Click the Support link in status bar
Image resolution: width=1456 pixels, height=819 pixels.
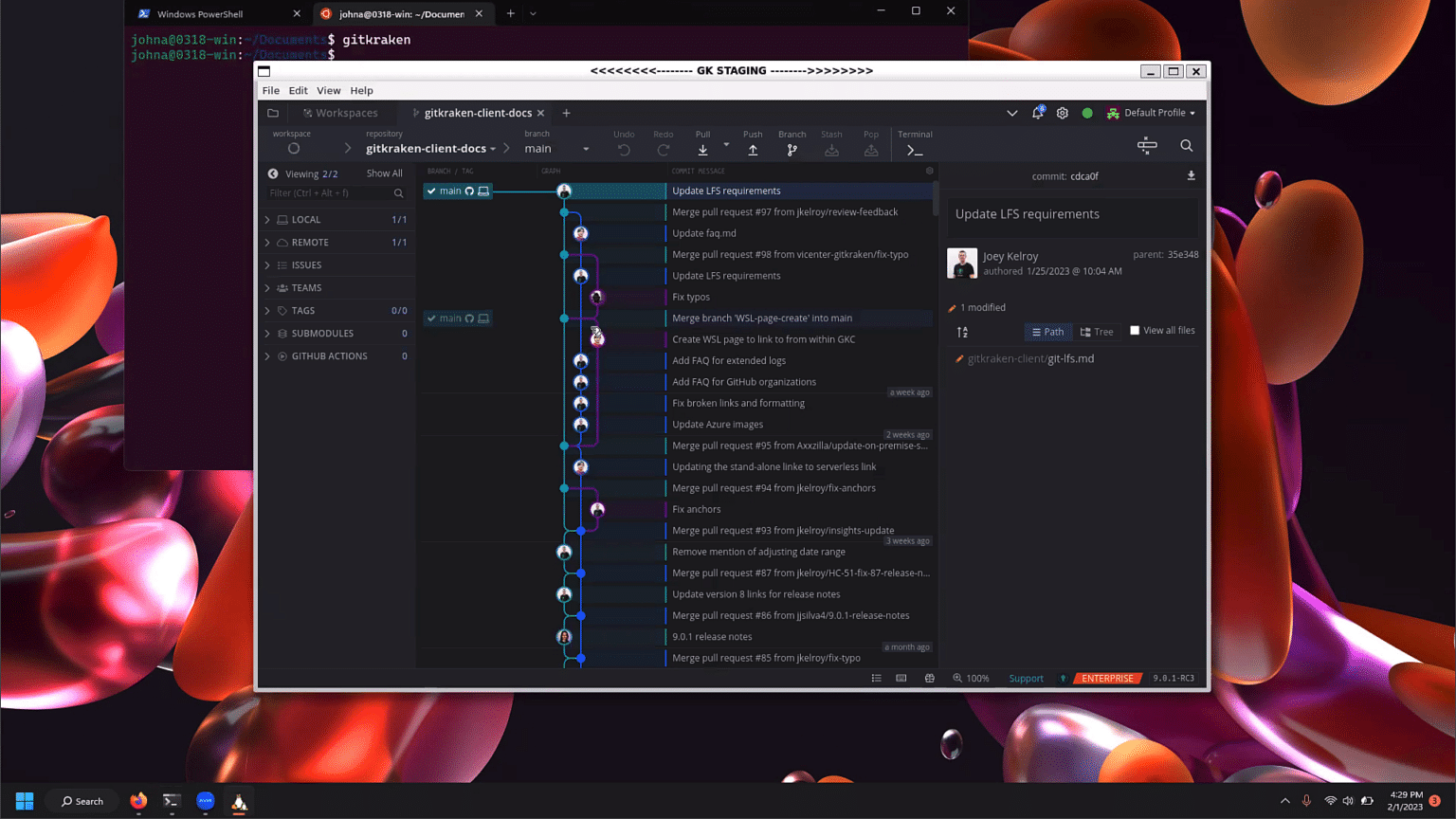click(x=1025, y=679)
